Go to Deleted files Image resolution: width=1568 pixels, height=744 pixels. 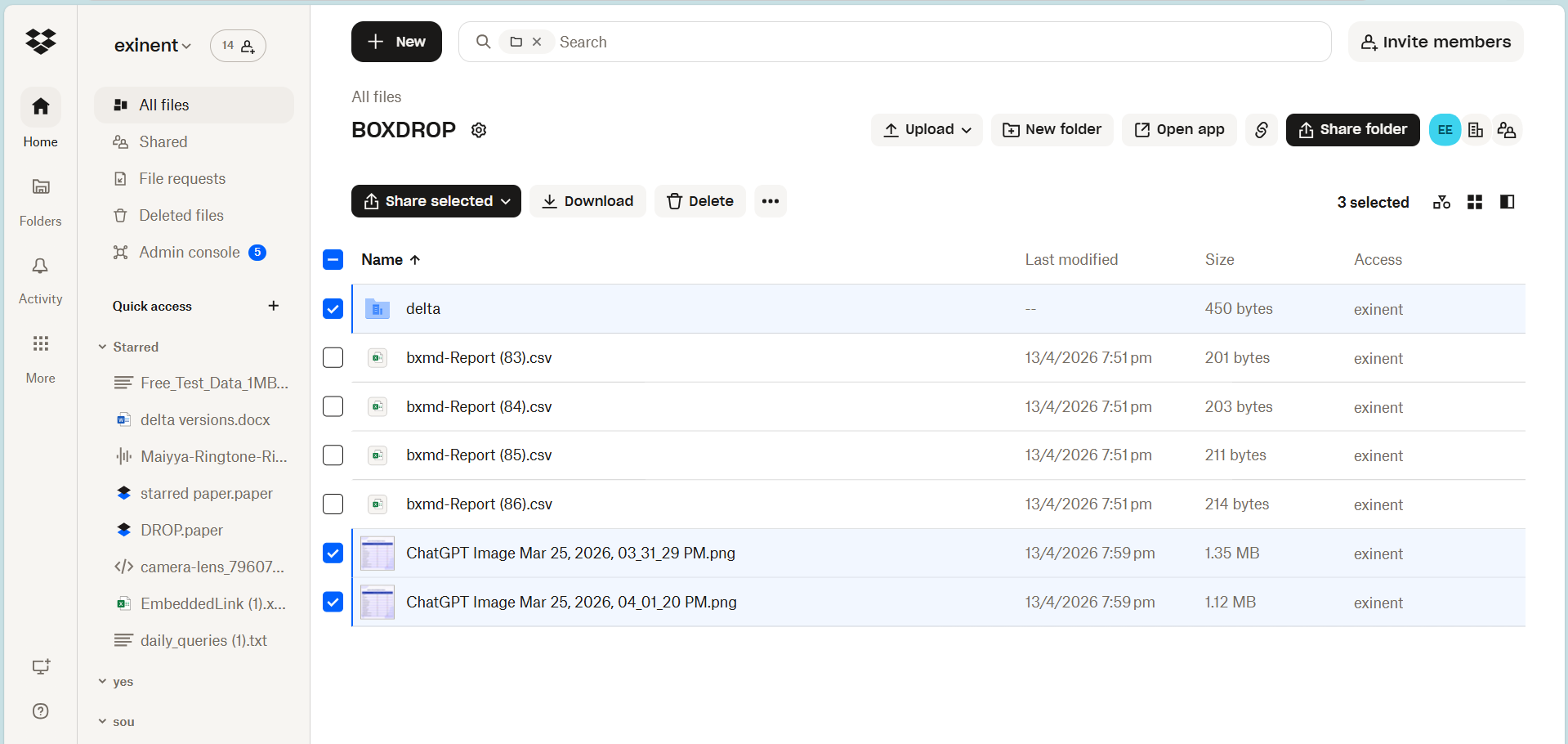pos(181,215)
